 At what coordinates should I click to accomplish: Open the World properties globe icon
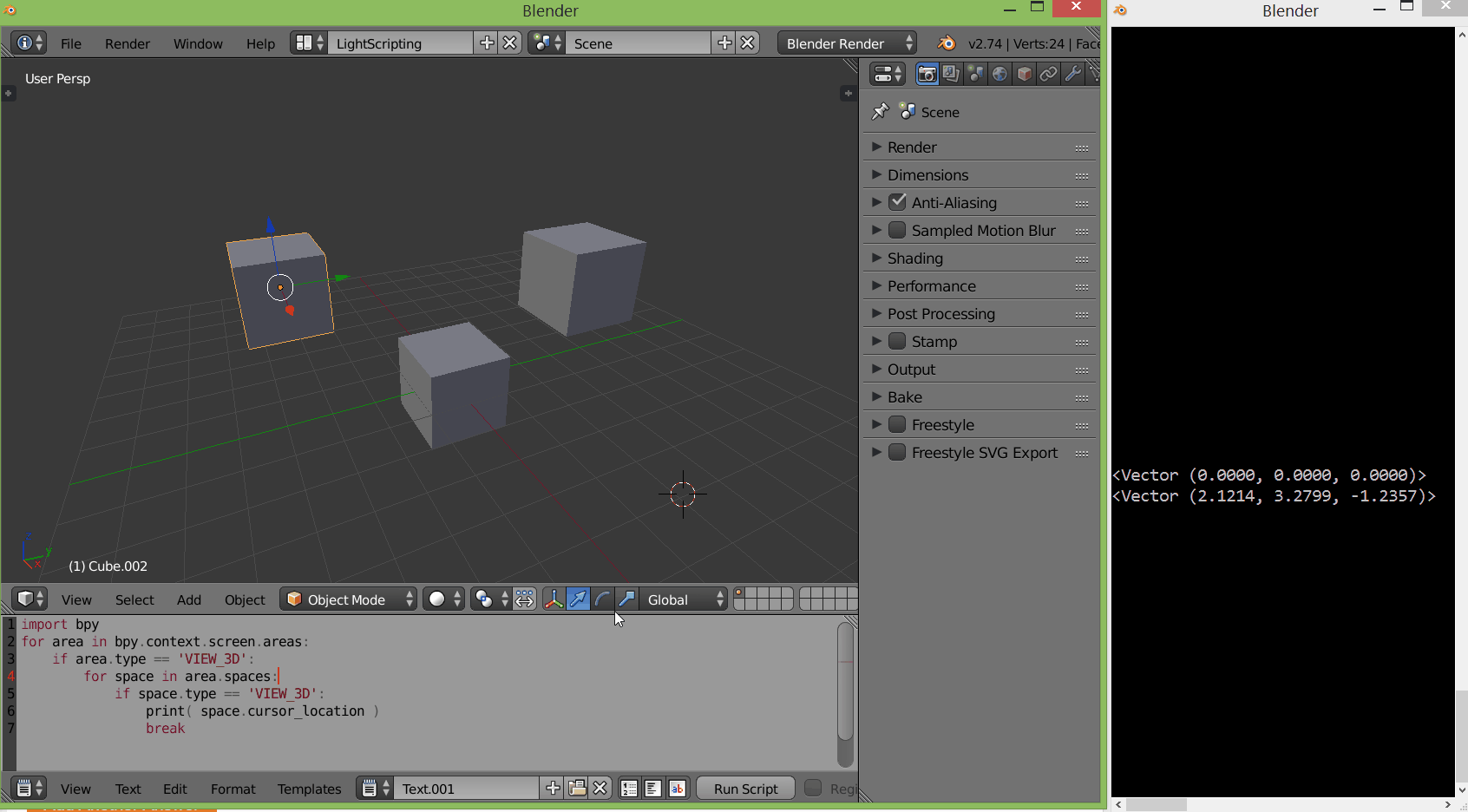pyautogui.click(x=999, y=74)
